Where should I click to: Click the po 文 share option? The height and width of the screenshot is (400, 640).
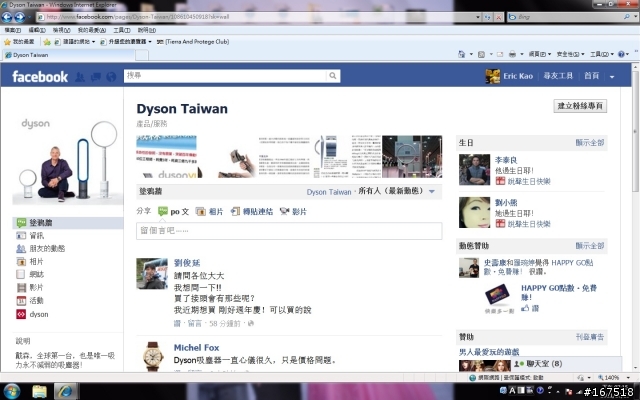tap(173, 211)
